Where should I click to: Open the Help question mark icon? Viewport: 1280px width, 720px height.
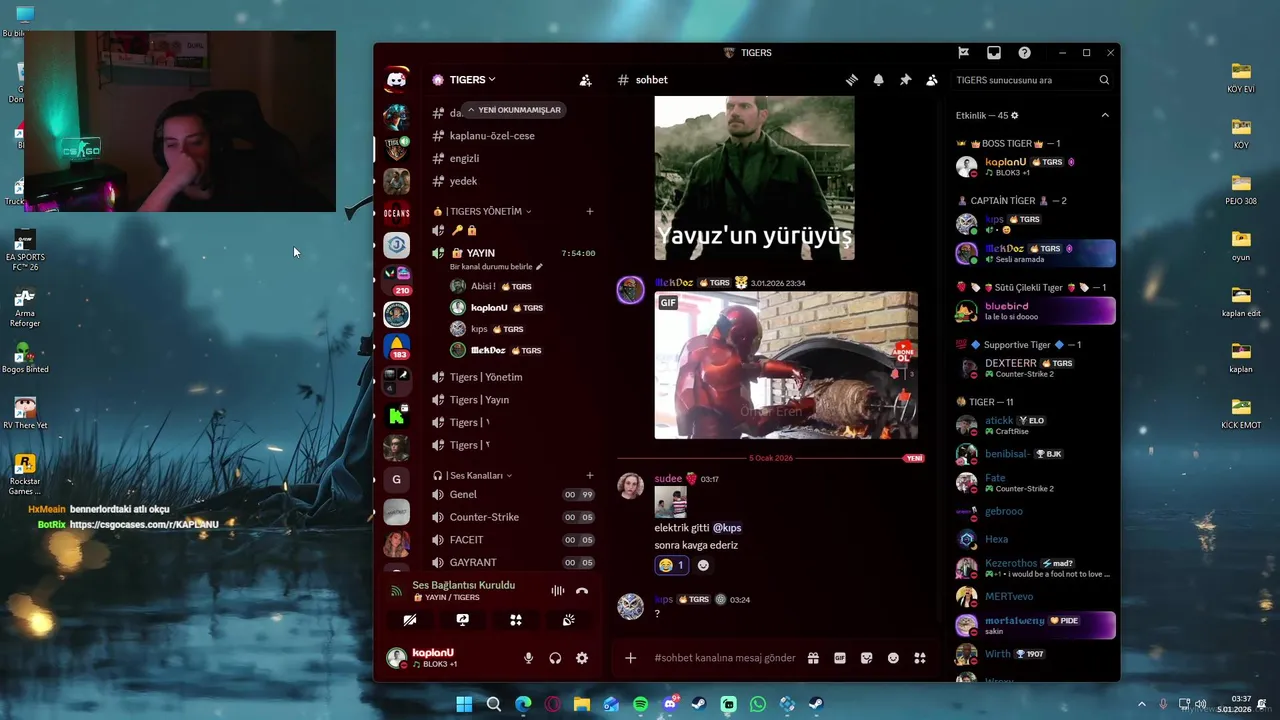point(1024,53)
